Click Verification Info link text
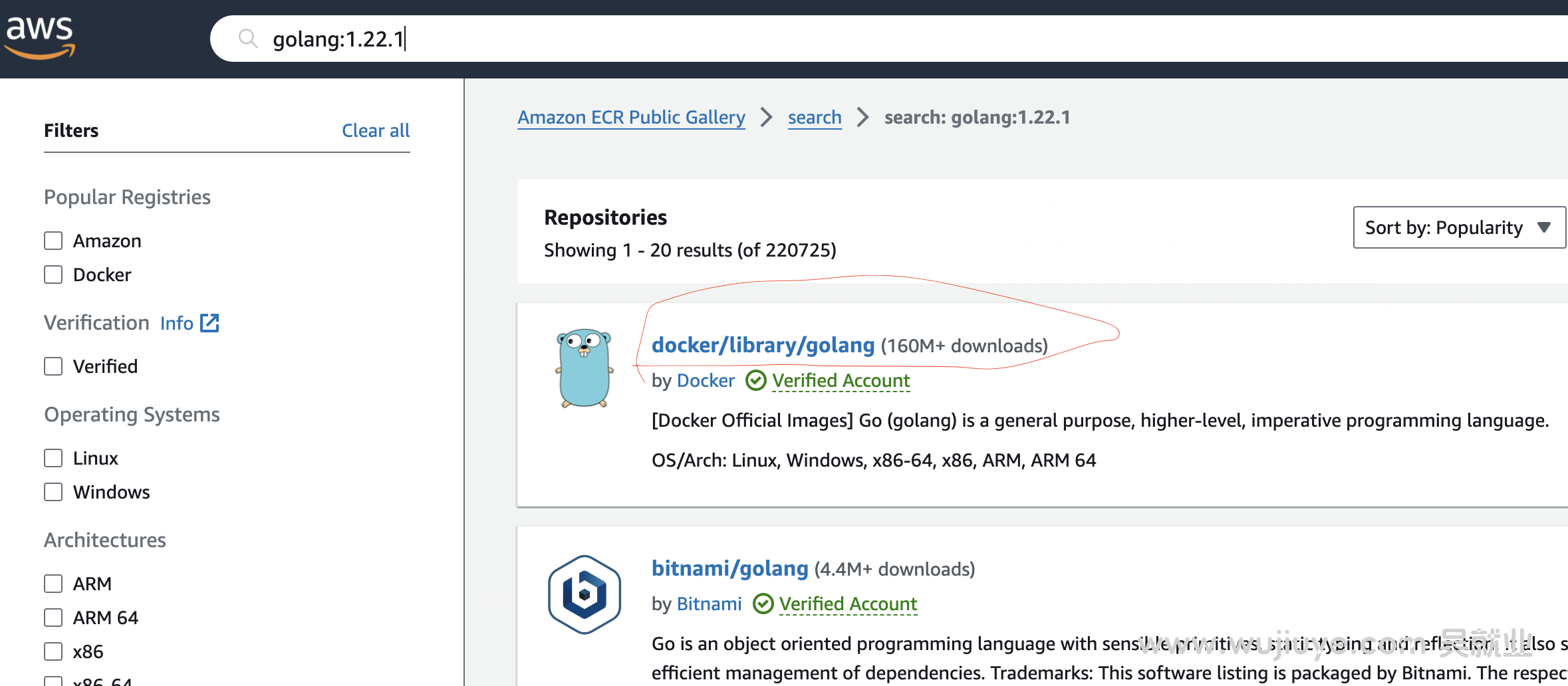Screen dimensions: 1568x686 pyautogui.click(x=176, y=323)
